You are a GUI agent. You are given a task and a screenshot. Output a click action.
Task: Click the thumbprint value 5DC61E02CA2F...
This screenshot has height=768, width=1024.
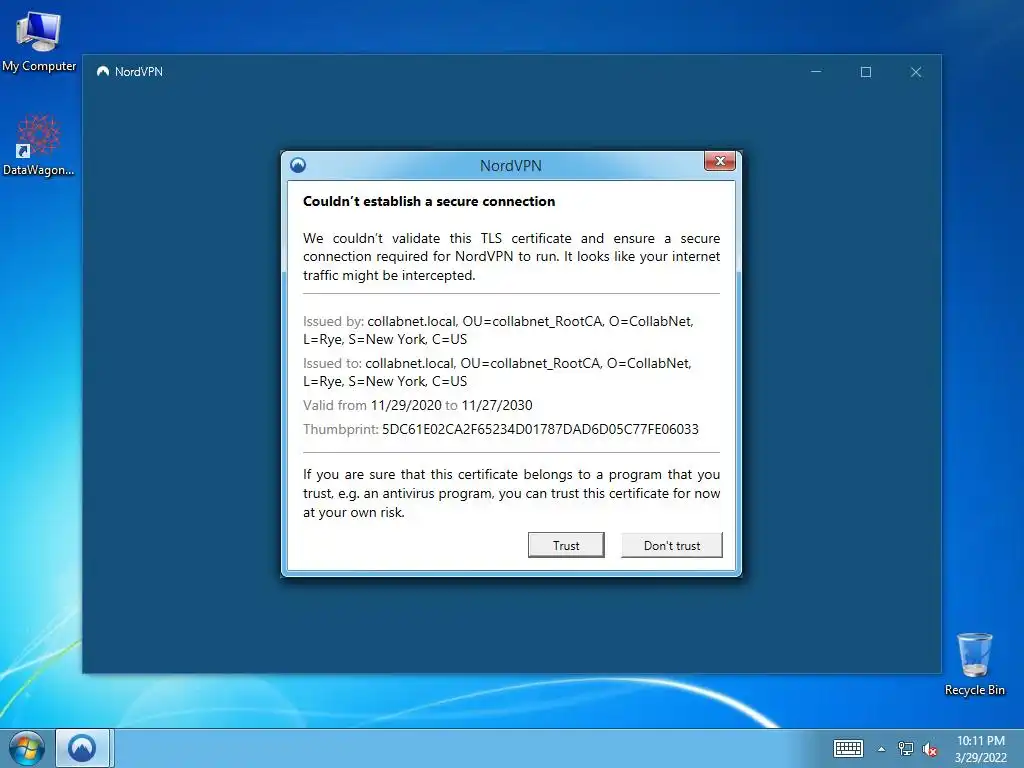click(x=540, y=429)
